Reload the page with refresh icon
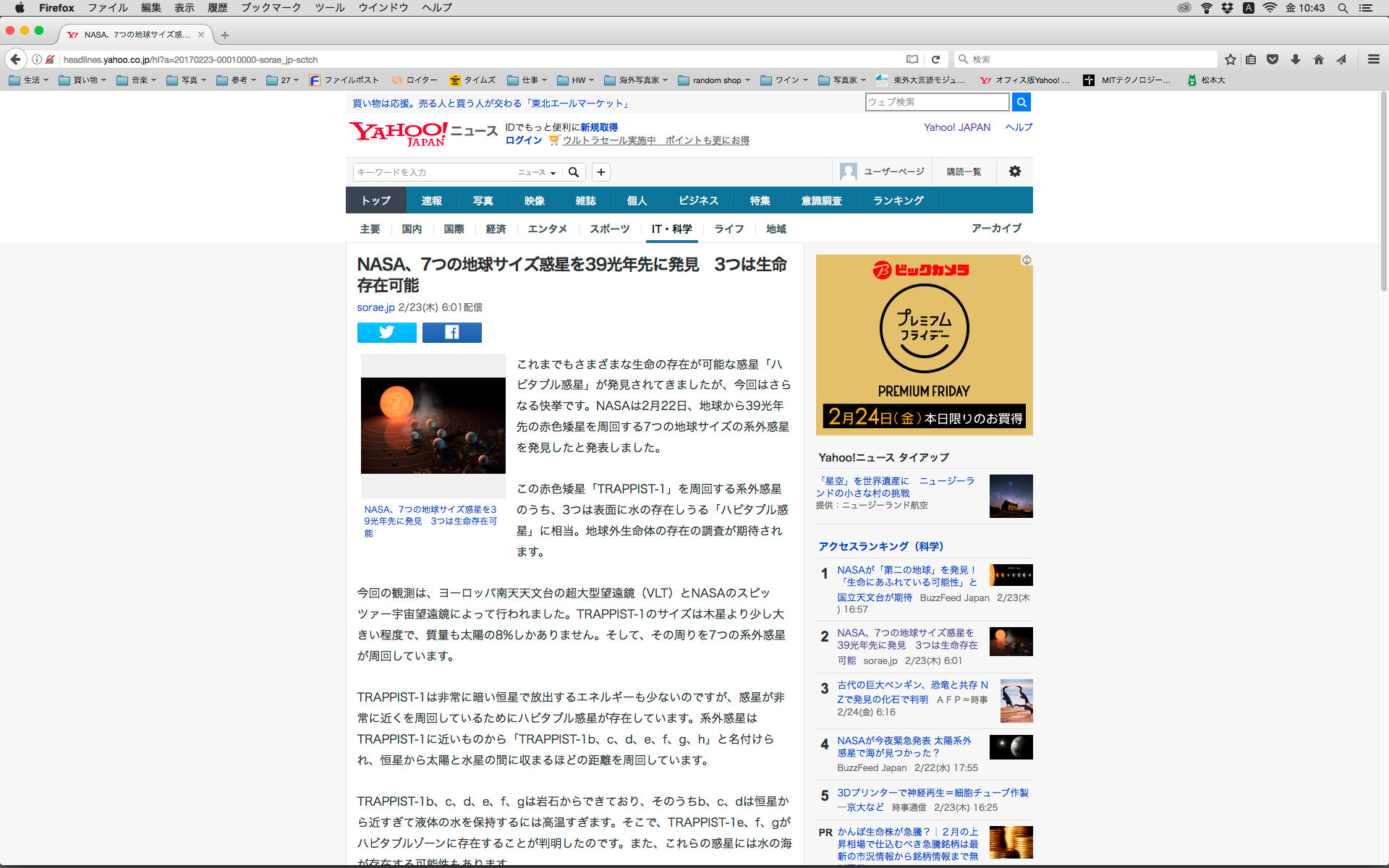This screenshot has height=868, width=1389. pos(935,59)
